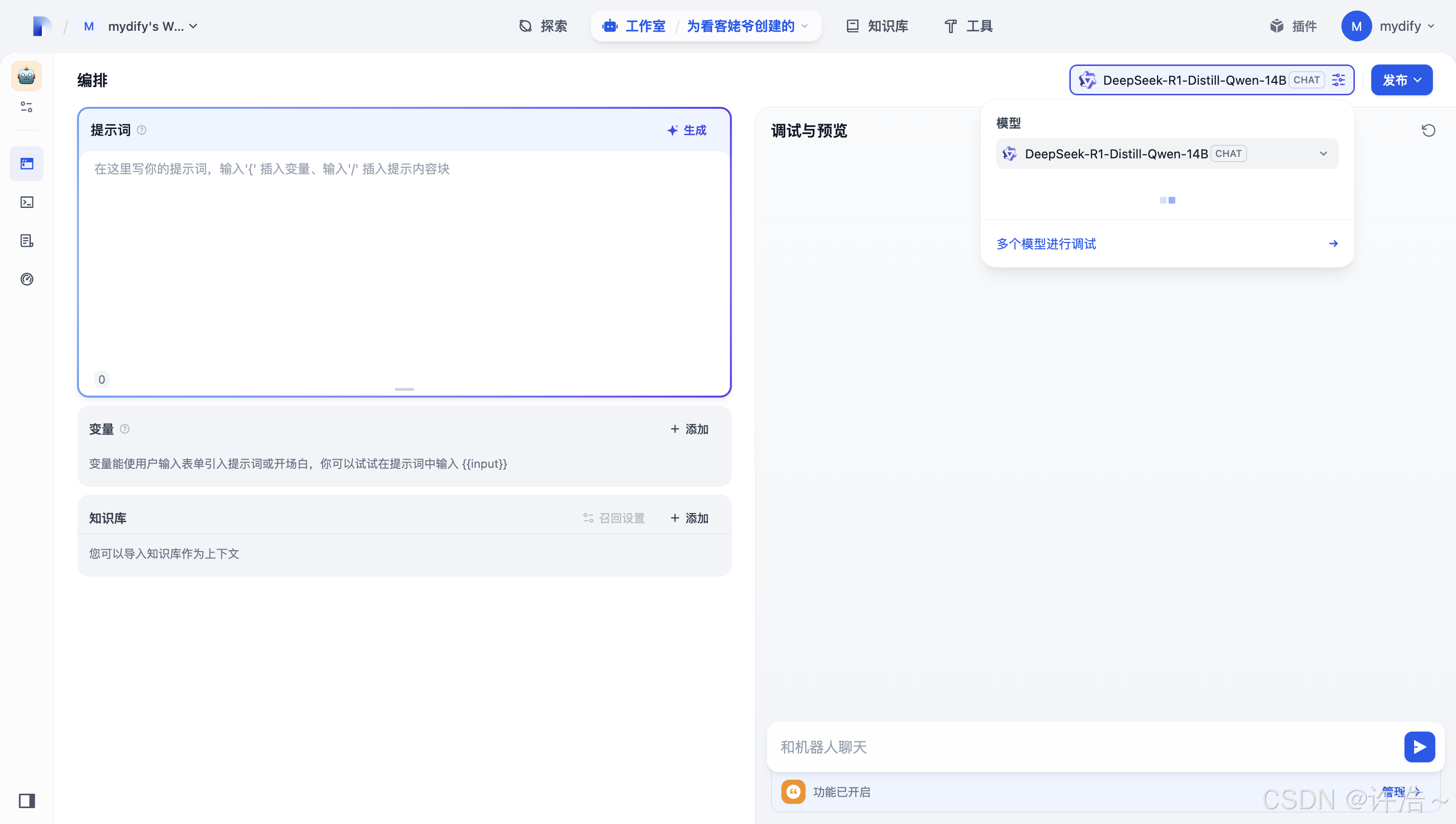The image size is (1456, 824).
Task: Click 生成 to auto-generate prompt
Action: pyautogui.click(x=687, y=130)
